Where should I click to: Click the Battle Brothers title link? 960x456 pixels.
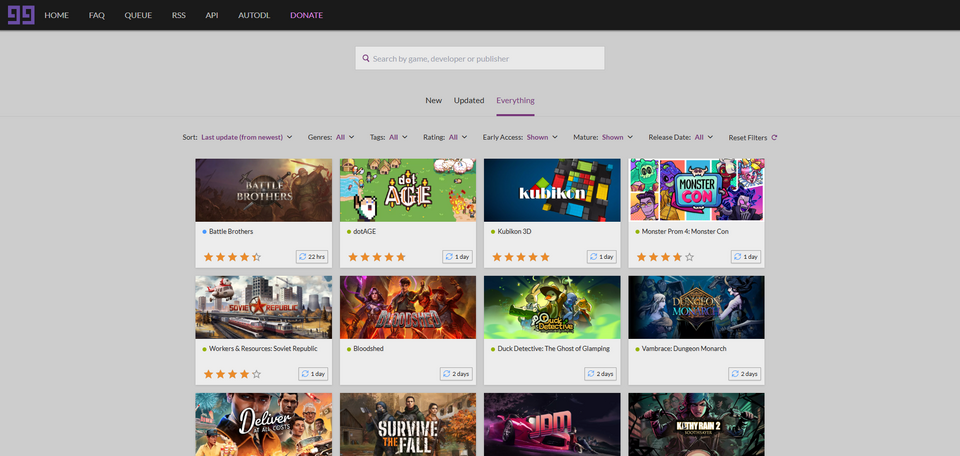click(x=231, y=232)
